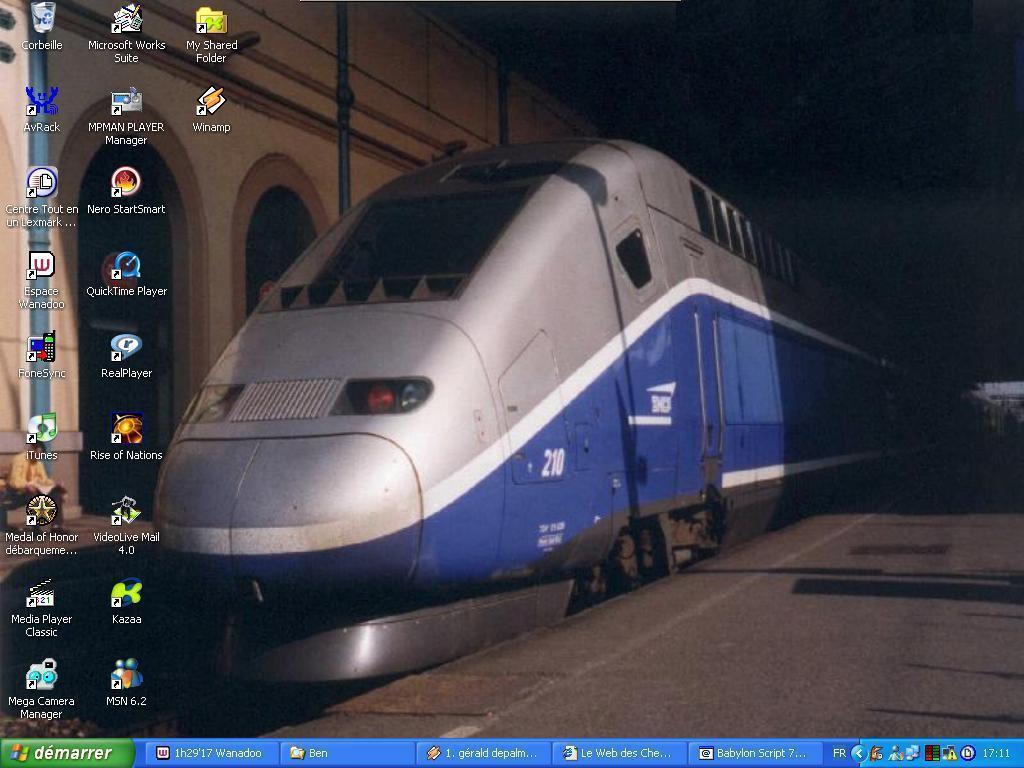This screenshot has height=768, width=1024.
Task: Launch Medal of Honor game shortcut
Action: (x=42, y=512)
